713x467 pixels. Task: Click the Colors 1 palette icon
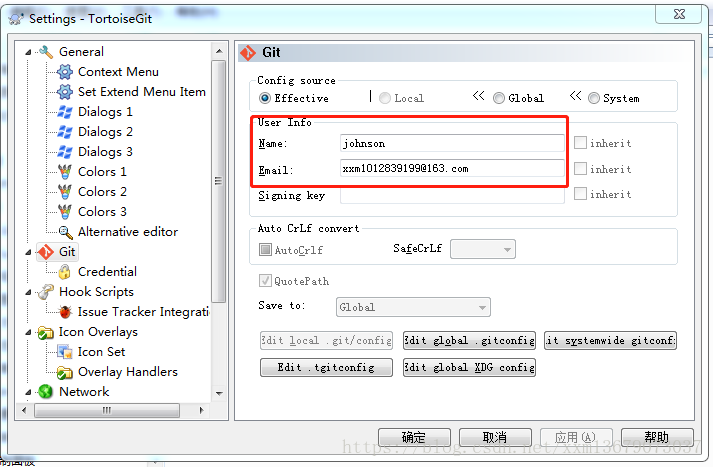tap(65, 172)
